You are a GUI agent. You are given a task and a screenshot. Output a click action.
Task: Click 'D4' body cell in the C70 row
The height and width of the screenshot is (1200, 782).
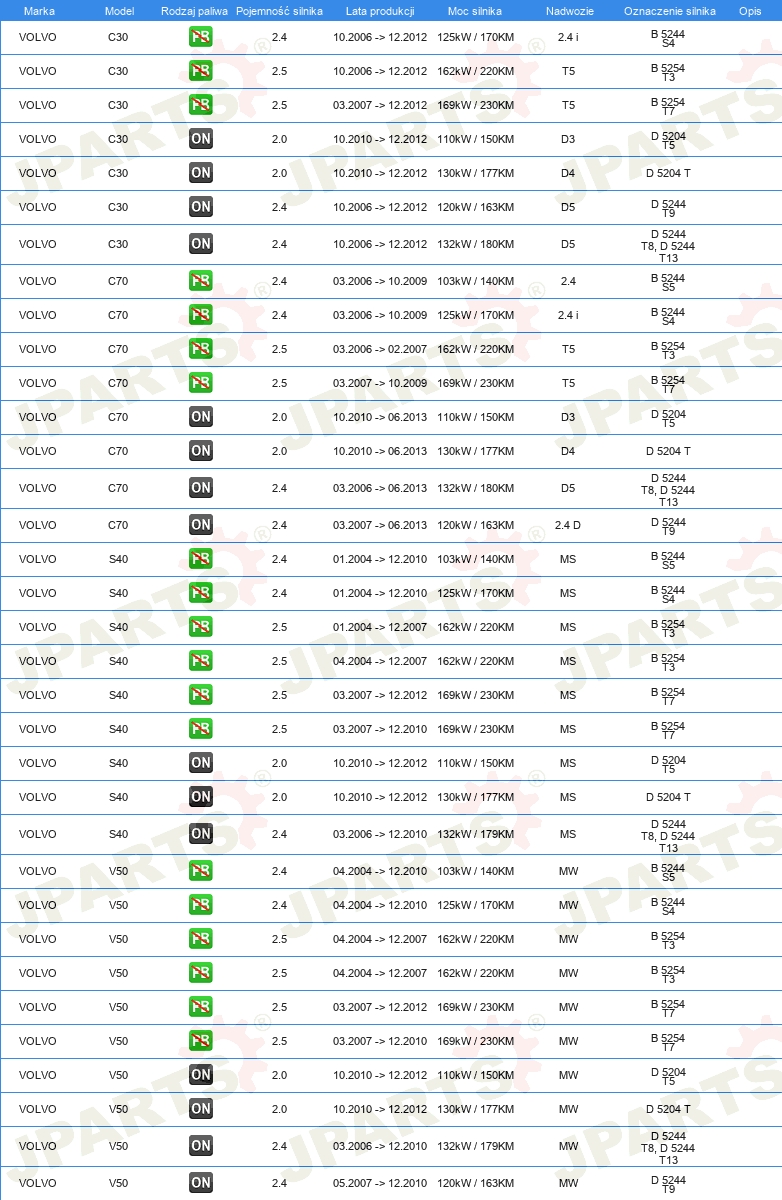coord(568,452)
